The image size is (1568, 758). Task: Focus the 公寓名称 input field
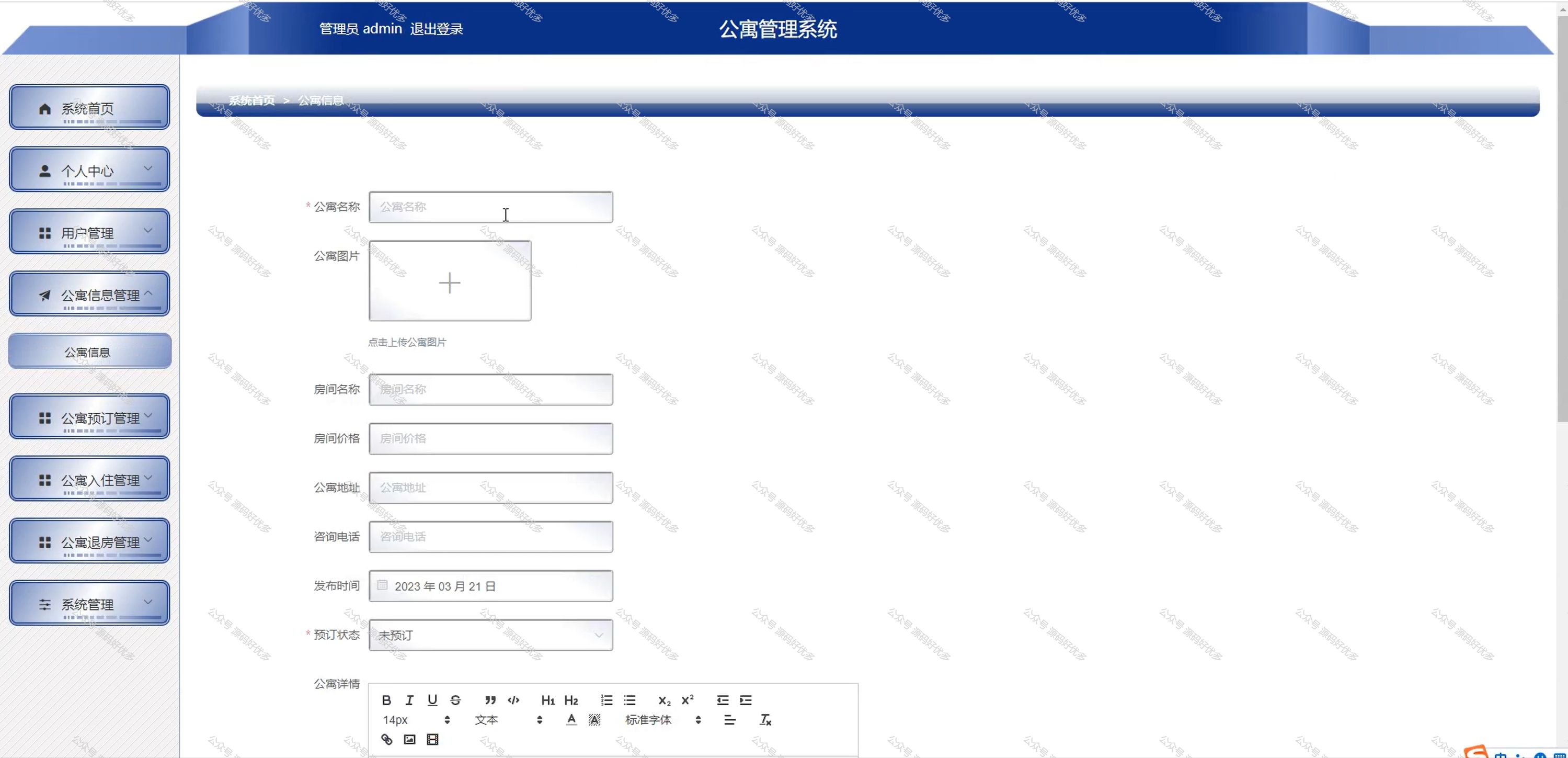(x=490, y=207)
